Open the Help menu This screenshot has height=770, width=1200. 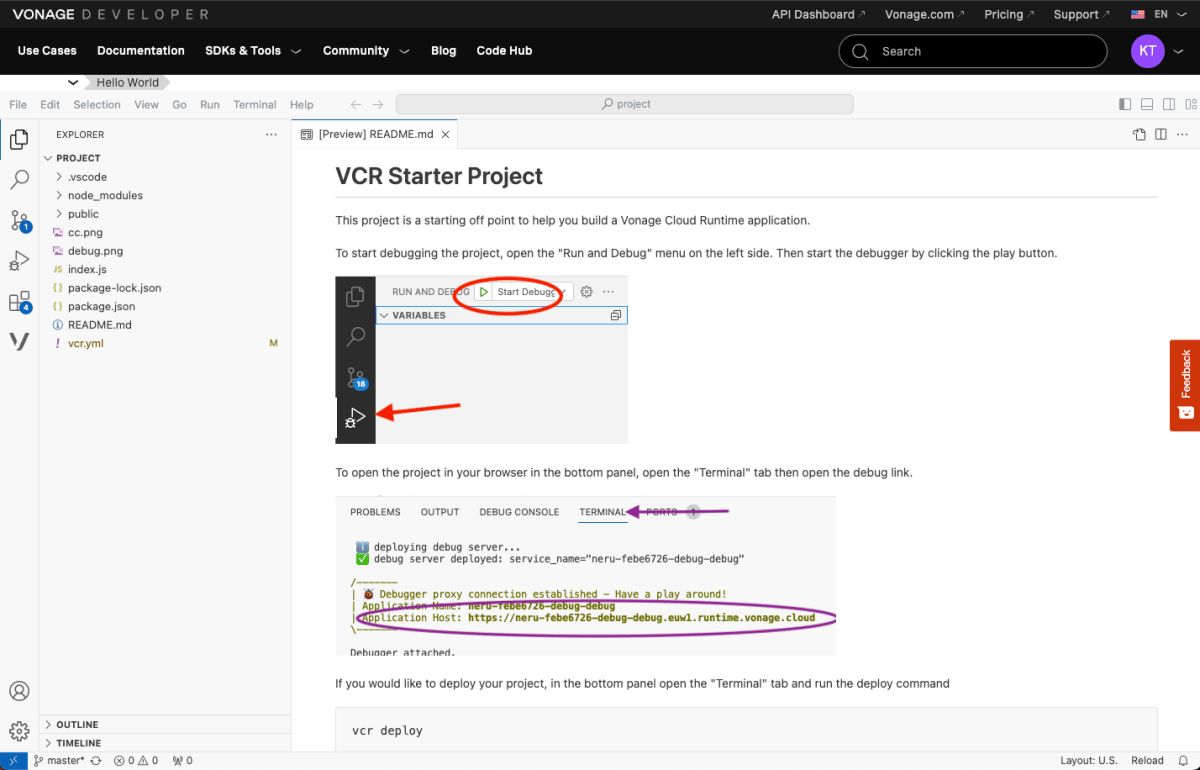pos(301,104)
